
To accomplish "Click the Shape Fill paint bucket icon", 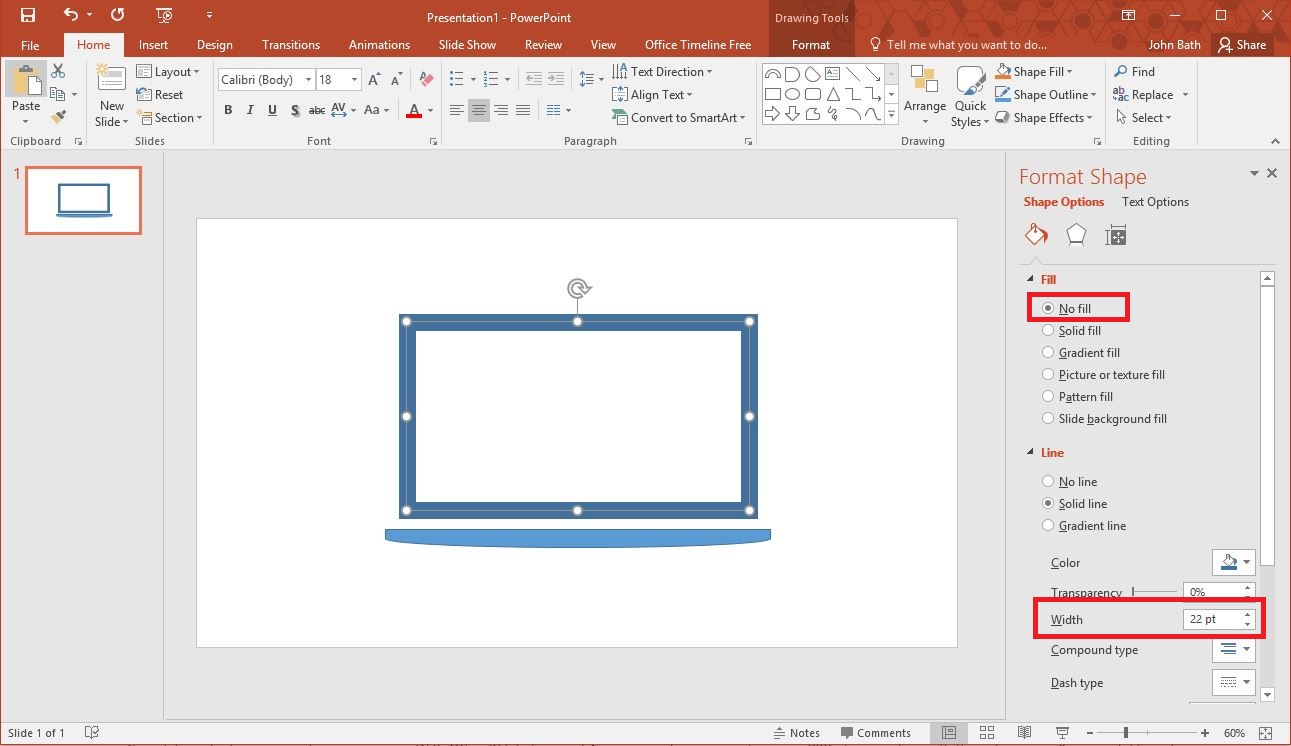I will tap(1001, 71).
